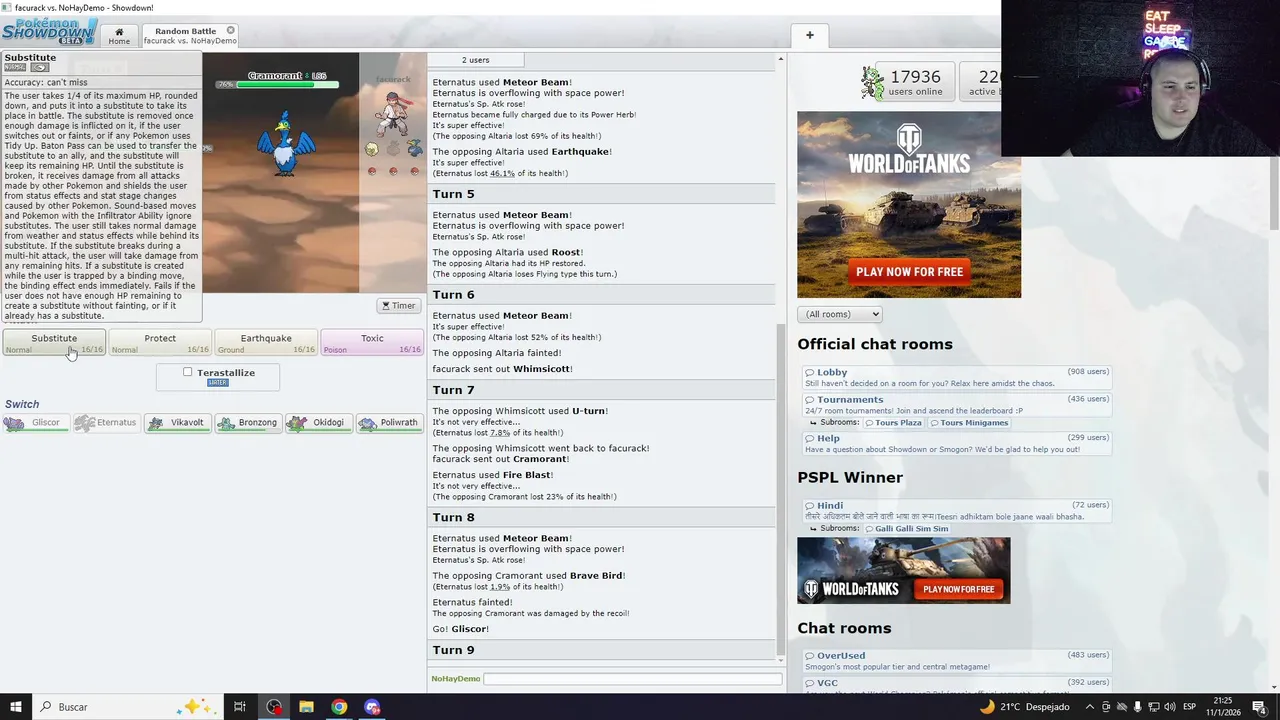This screenshot has height=720, width=1280.
Task: Open Windows Start menu
Action: point(17,707)
